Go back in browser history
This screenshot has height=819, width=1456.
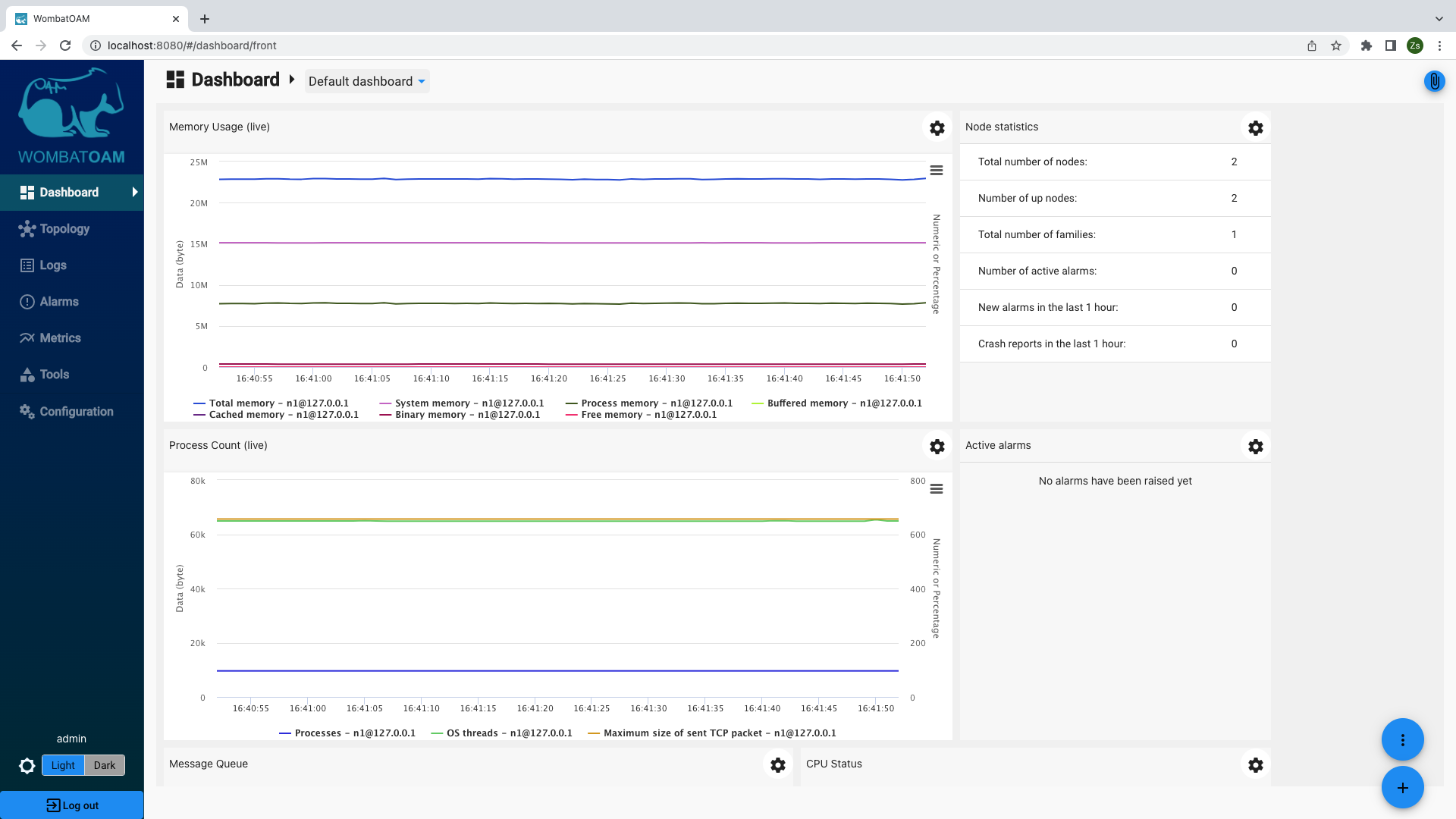click(17, 45)
